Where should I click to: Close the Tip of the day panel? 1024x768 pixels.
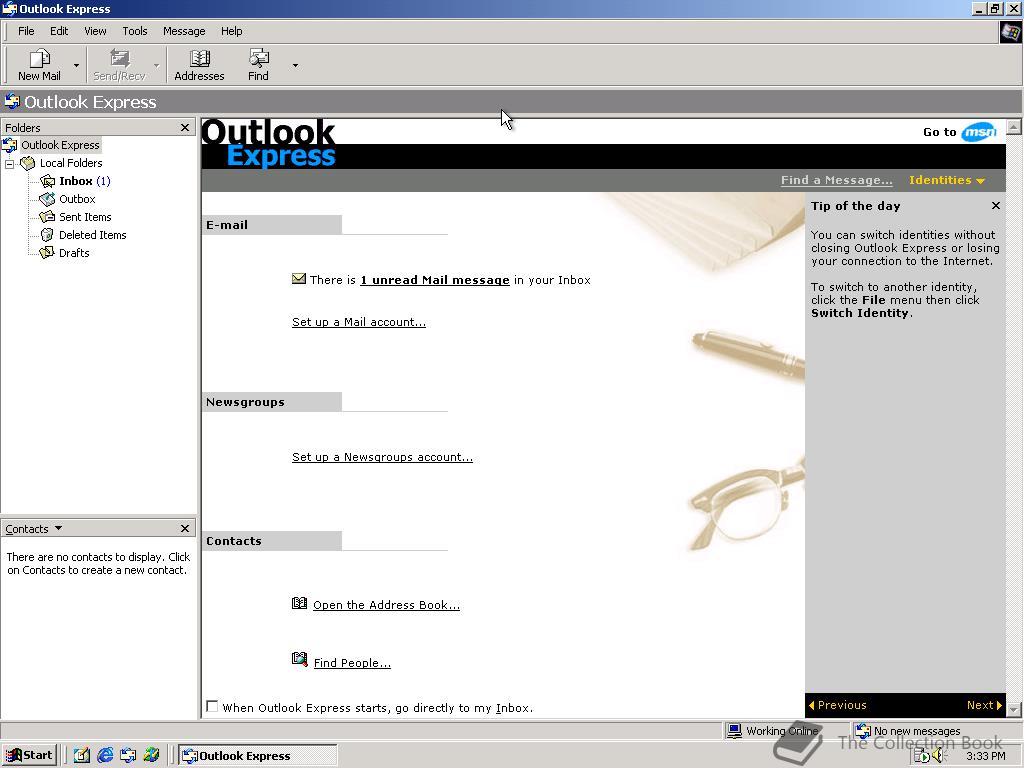click(996, 206)
